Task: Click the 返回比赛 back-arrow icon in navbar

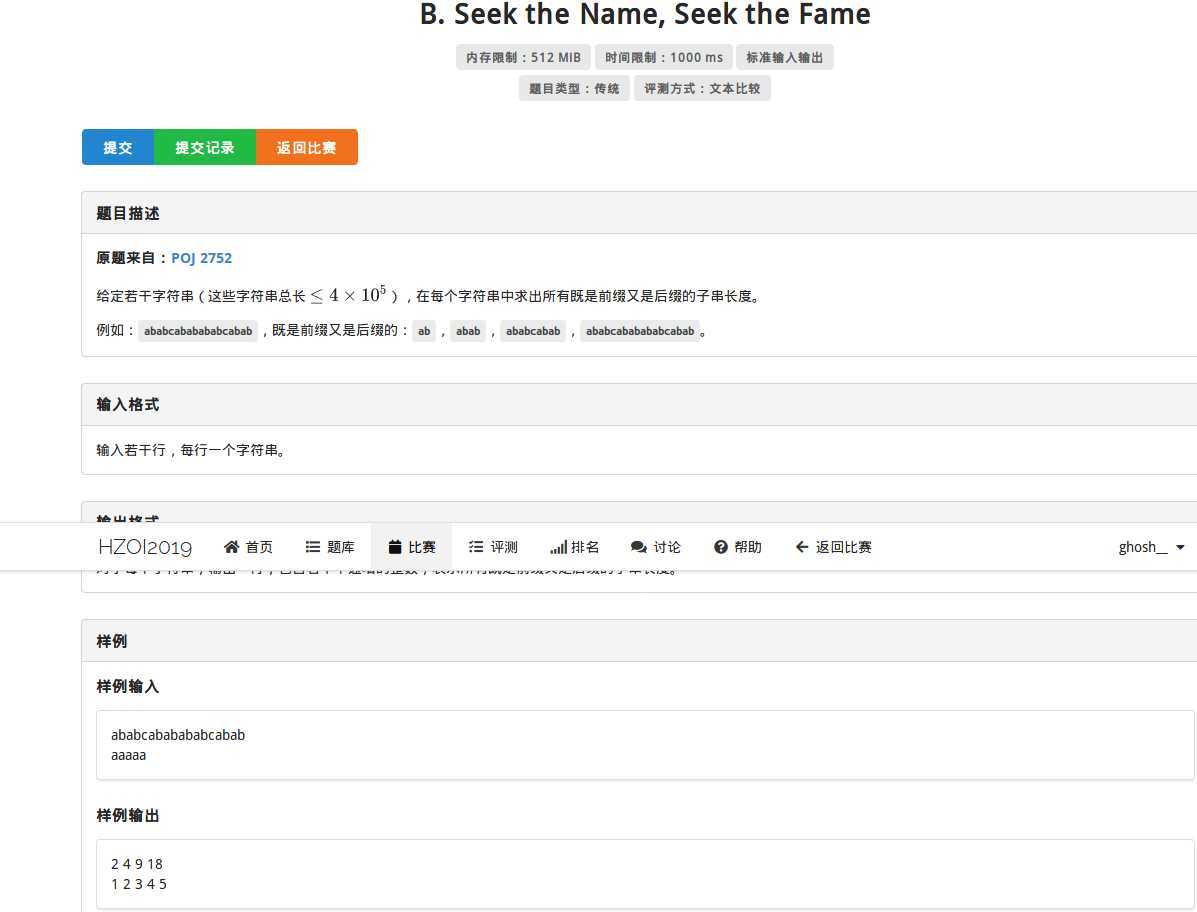Action: (x=801, y=547)
